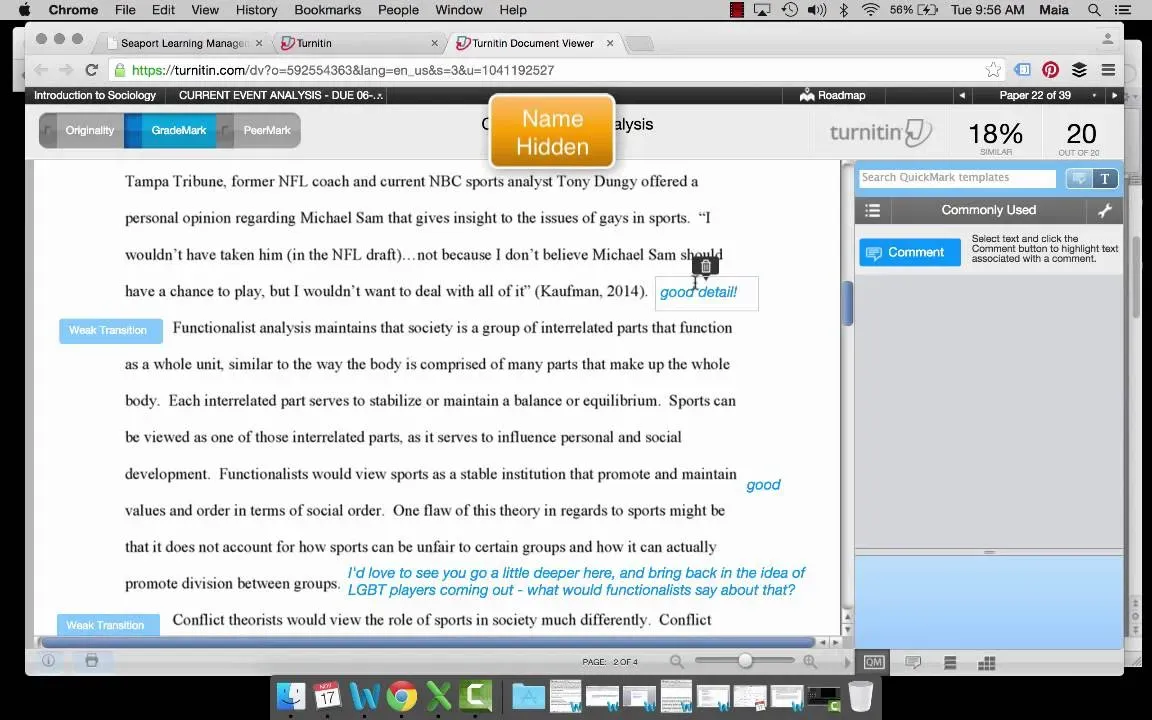This screenshot has width=1152, height=720.
Task: Select the 'I'd love to see you go deeper' comment
Action: click(576, 581)
